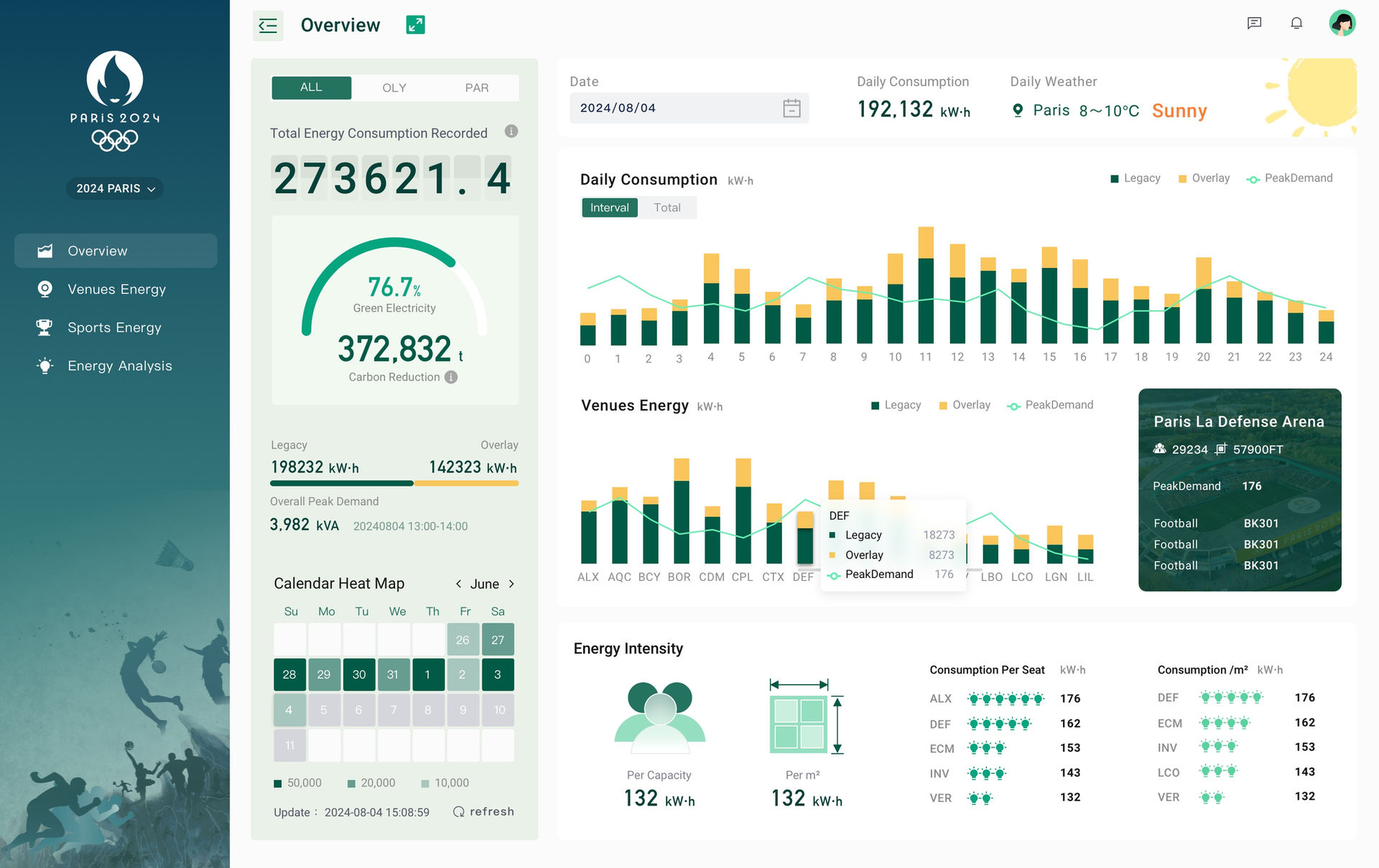The image size is (1379, 868).
Task: Open the date picker calendar icon
Action: pyautogui.click(x=791, y=108)
